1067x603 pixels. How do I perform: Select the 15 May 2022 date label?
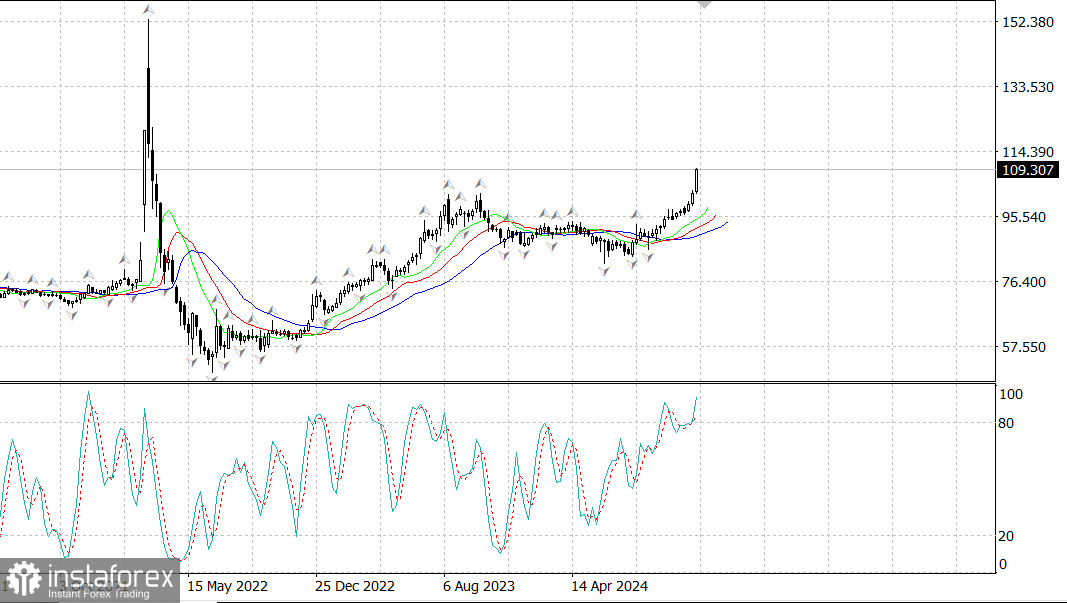(227, 586)
